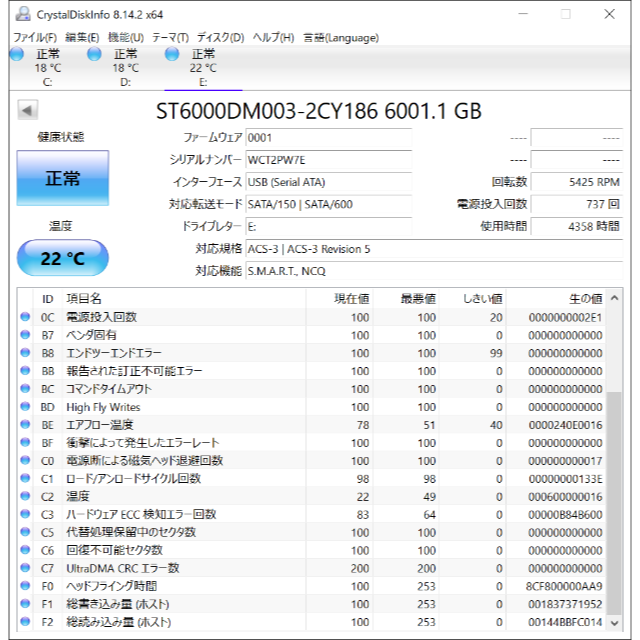Screen dimensions: 640x640
Task: Click the serial number field WCT2PW7E
Action: [x=329, y=160]
